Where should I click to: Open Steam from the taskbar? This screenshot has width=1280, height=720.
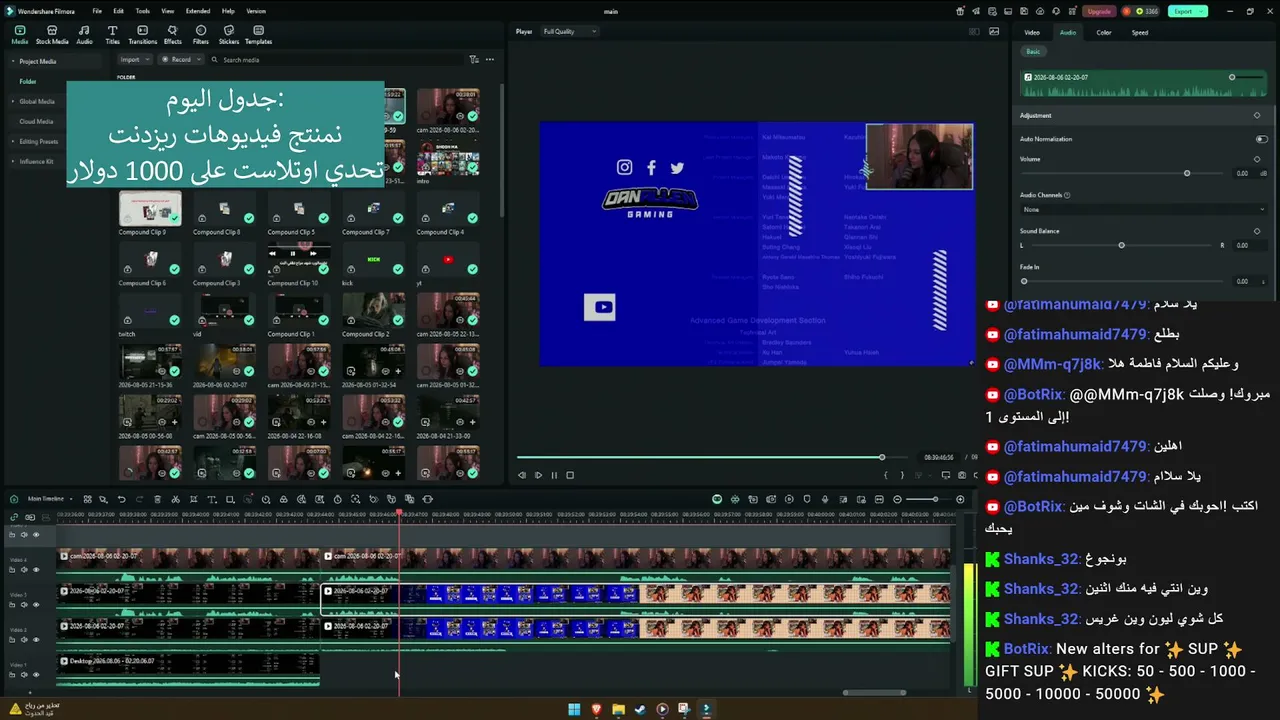coord(641,710)
